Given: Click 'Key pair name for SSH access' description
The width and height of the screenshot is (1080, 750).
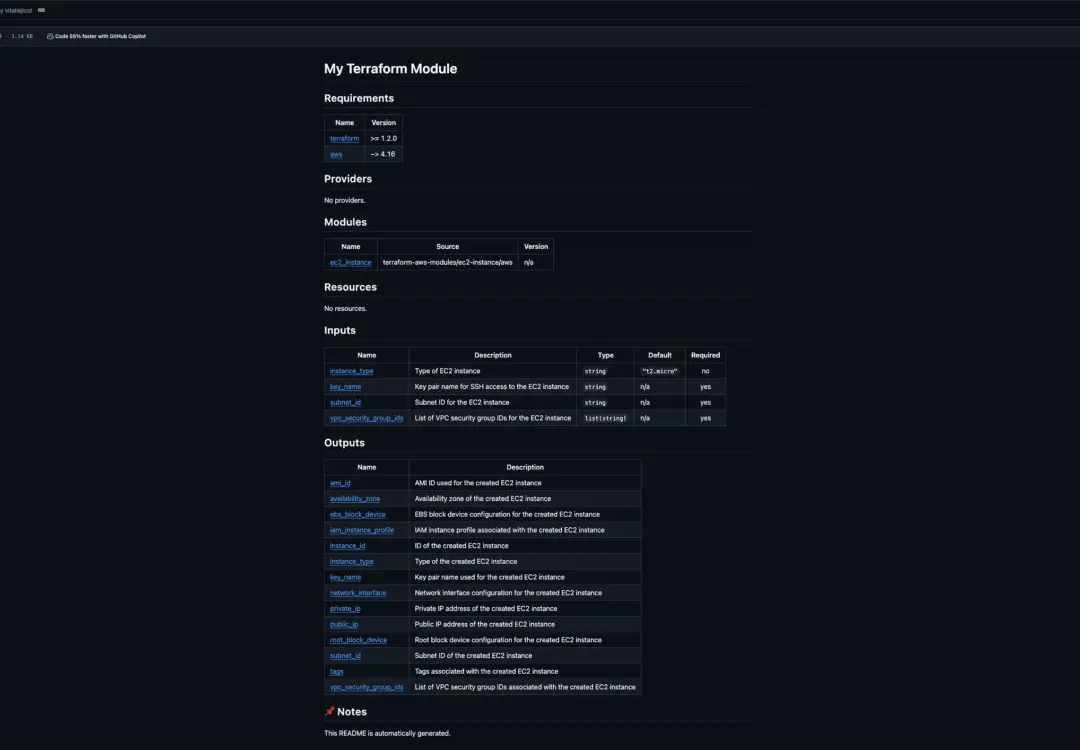Looking at the screenshot, I should tap(492, 387).
